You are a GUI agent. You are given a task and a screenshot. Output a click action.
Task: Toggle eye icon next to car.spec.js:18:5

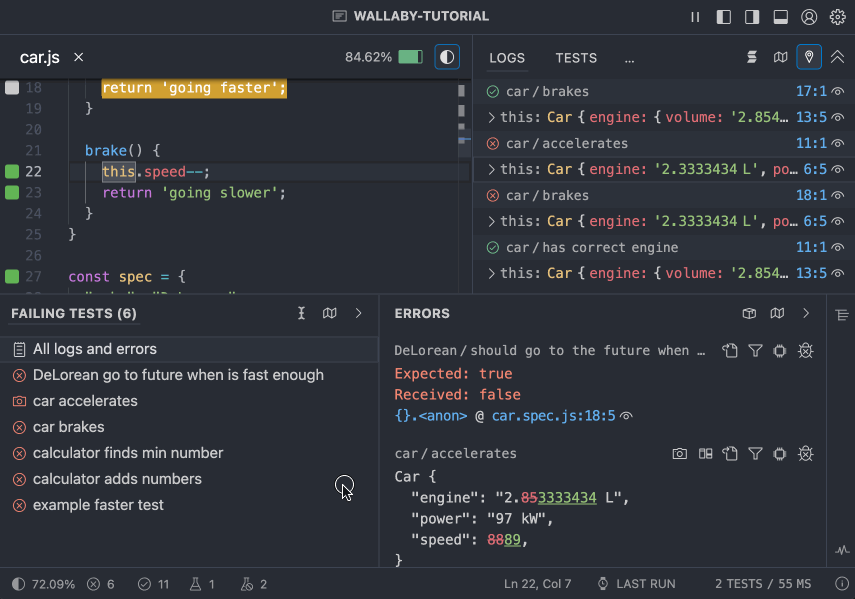tap(627, 416)
